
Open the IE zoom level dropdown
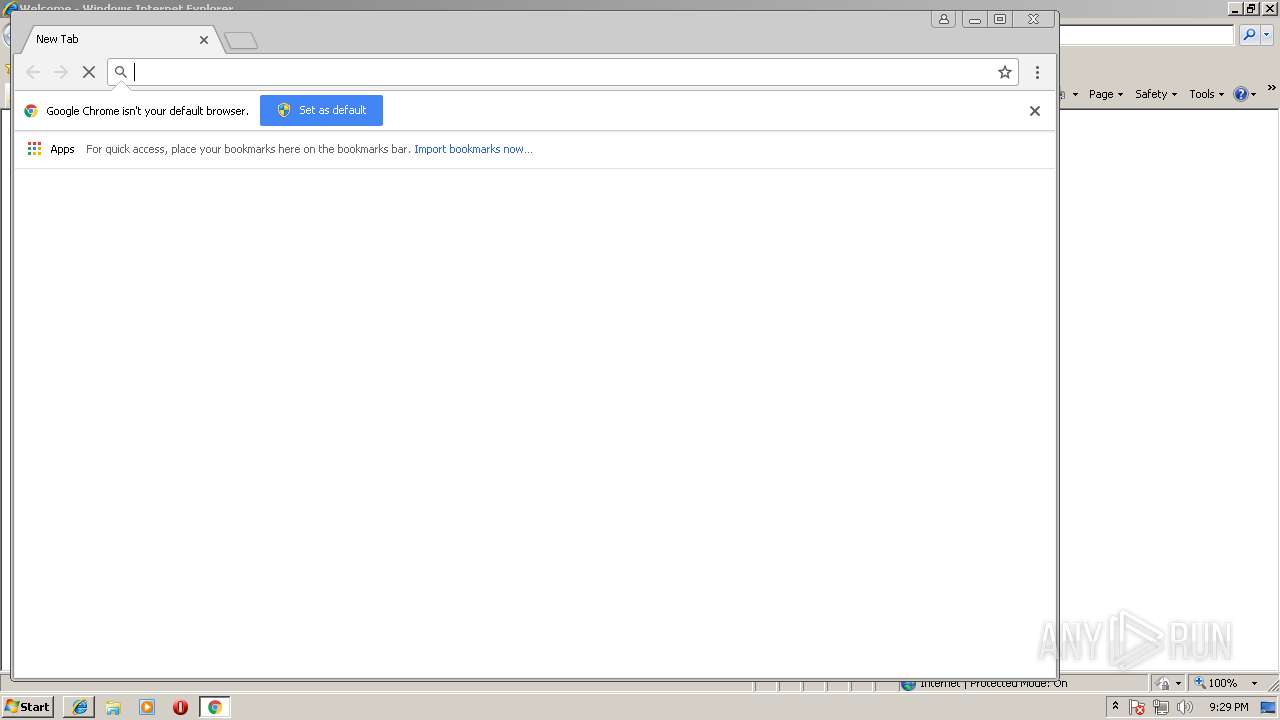1254,683
